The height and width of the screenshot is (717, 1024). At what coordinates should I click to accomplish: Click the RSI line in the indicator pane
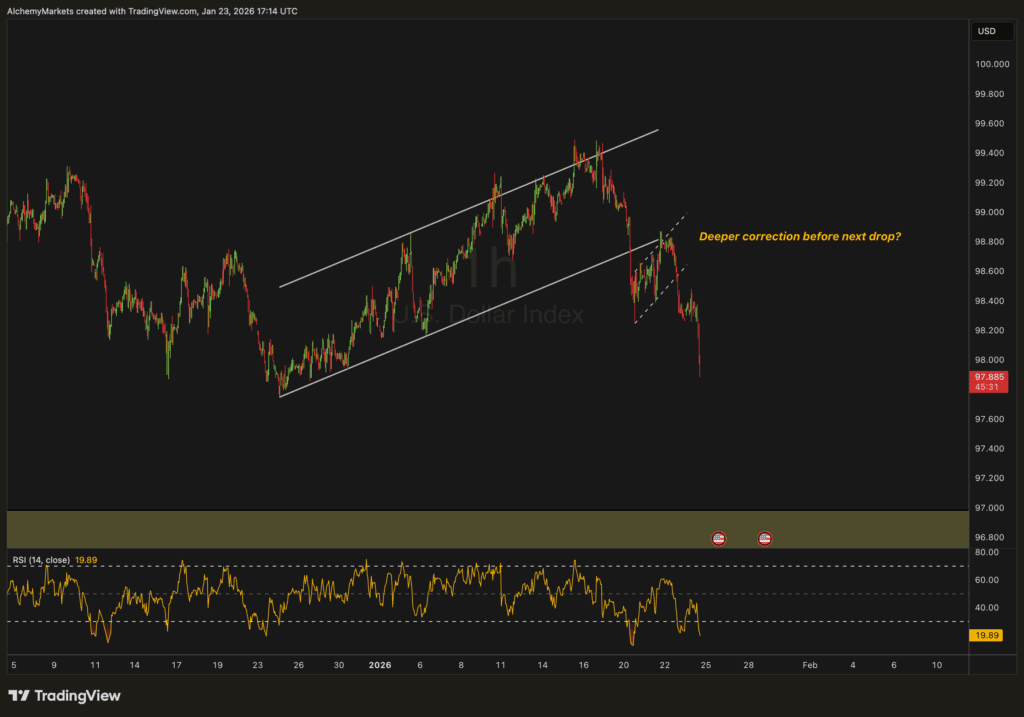pos(300,593)
